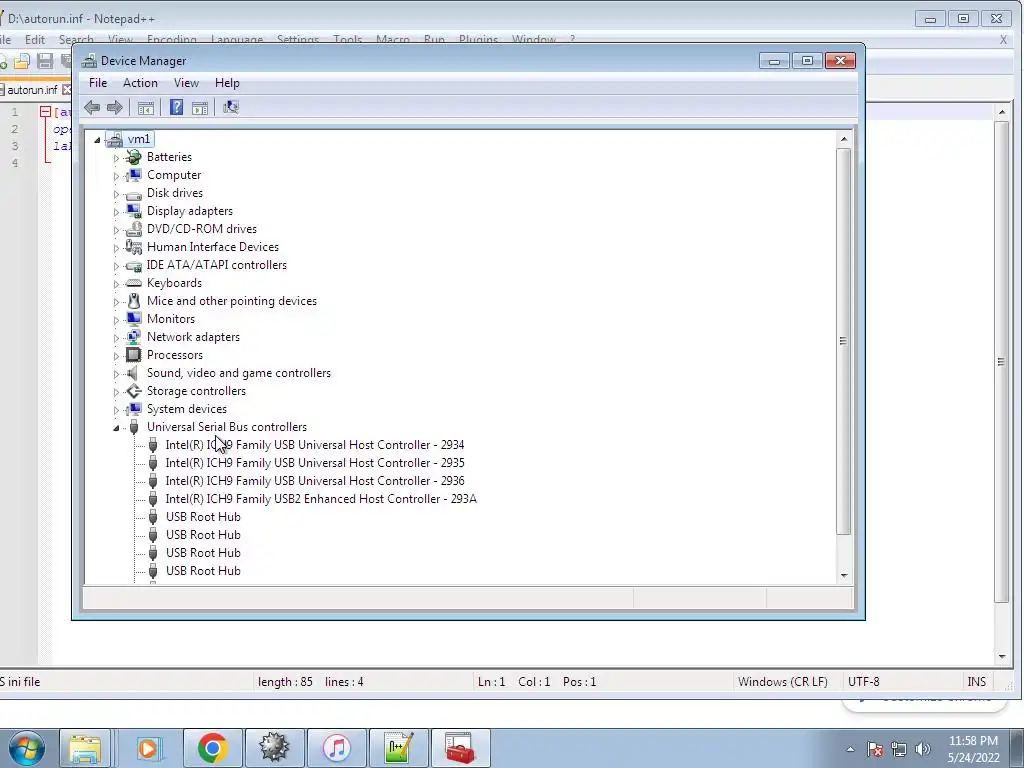Click the Back arrow in Device Manager toolbar
This screenshot has width=1024, height=768.
click(x=92, y=107)
